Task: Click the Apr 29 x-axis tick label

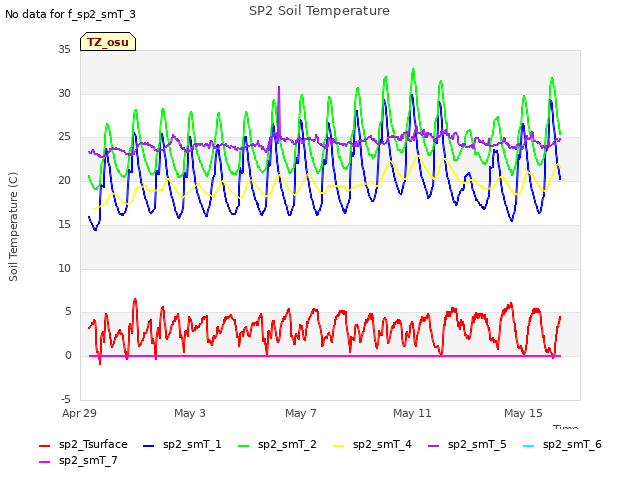Action: [79, 413]
